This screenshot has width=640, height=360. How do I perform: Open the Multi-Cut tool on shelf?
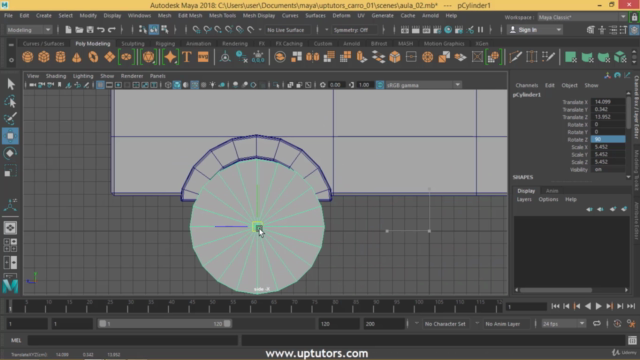[515, 57]
